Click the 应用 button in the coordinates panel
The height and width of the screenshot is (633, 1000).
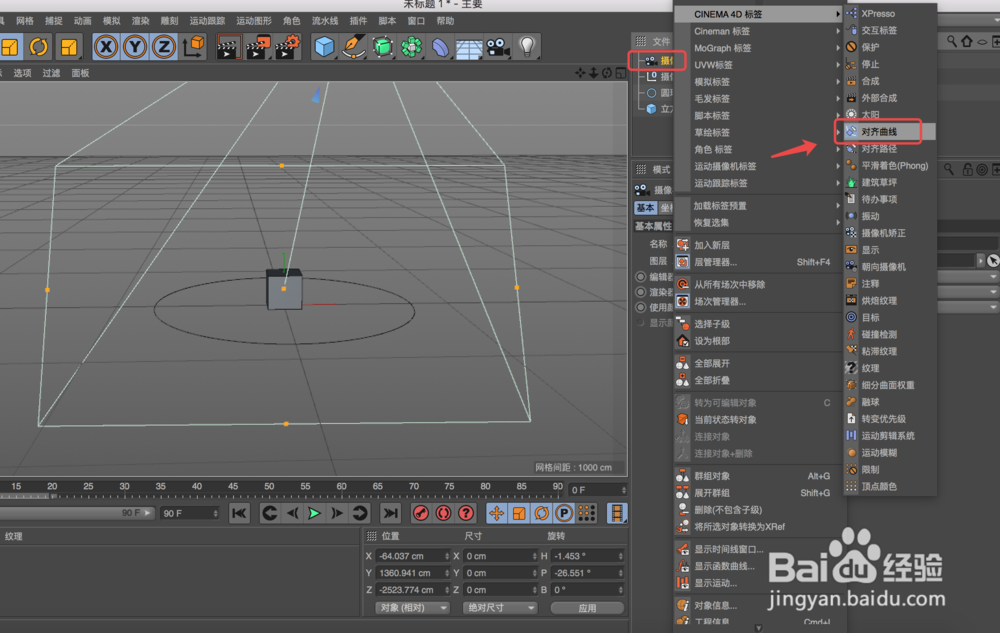point(587,607)
